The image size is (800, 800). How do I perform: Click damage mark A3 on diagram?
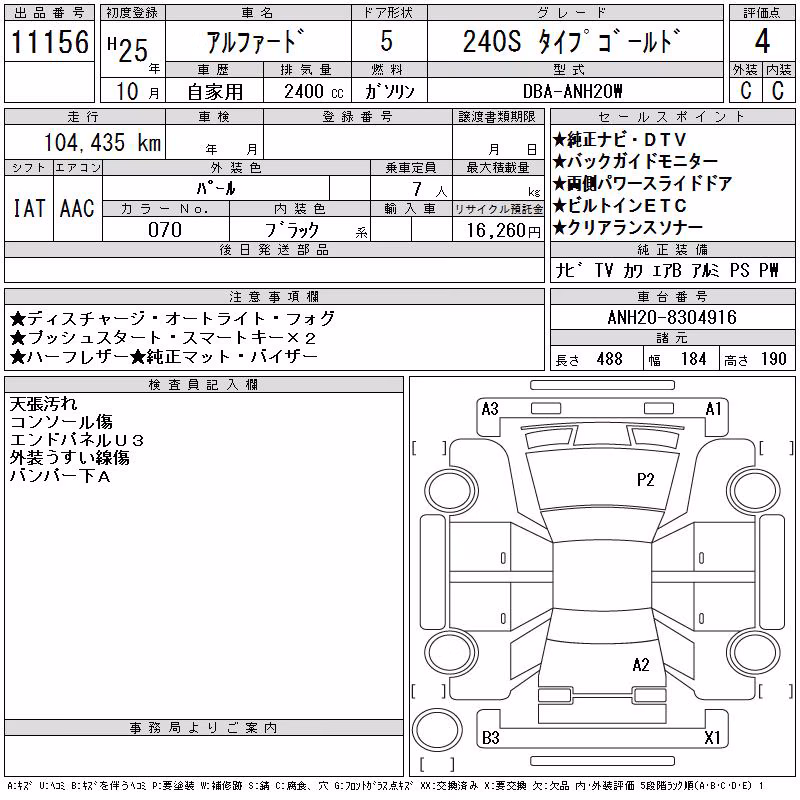tap(490, 409)
